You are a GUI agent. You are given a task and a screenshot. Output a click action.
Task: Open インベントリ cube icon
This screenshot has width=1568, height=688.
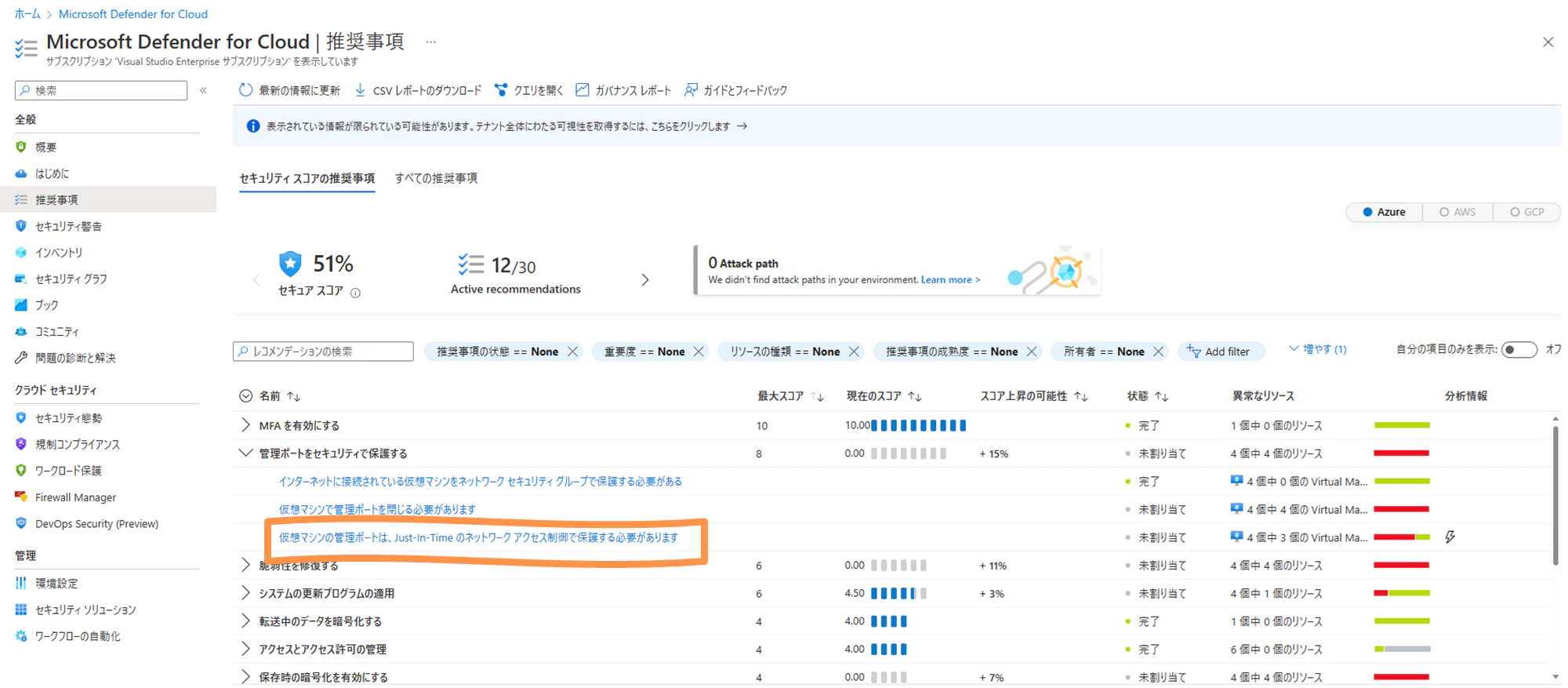pyautogui.click(x=21, y=253)
